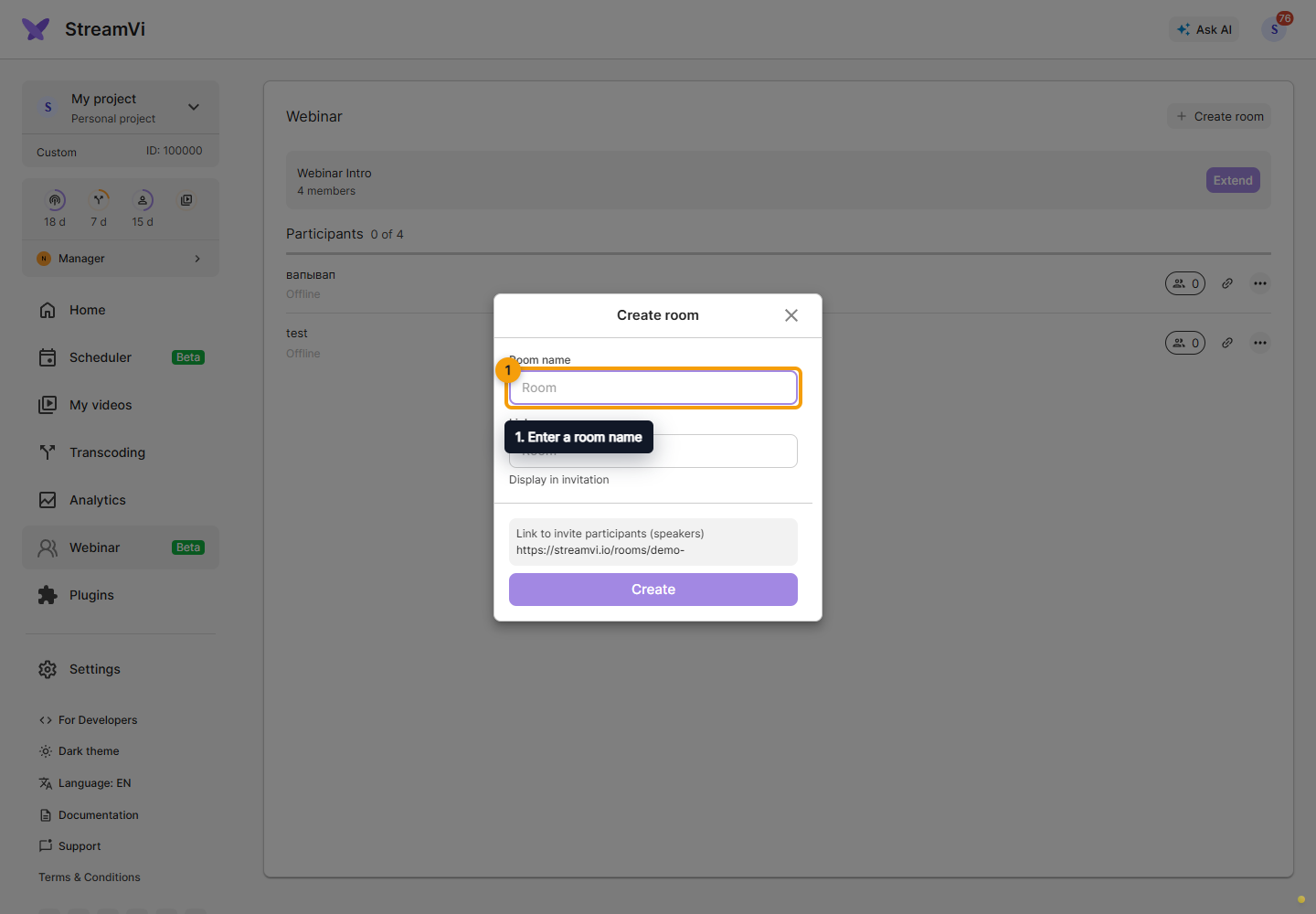Open the Ask AI assistant
The height and width of the screenshot is (914, 1316).
1204,29
